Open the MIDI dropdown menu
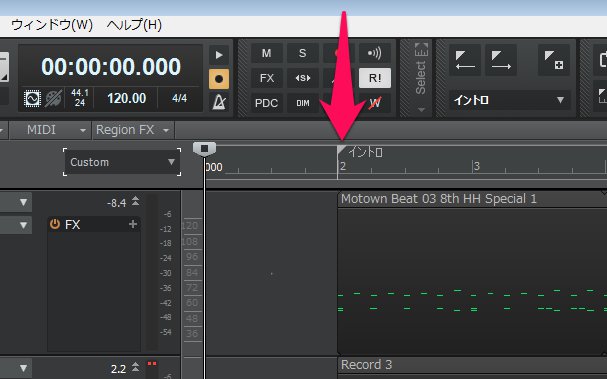This screenshot has height=379, width=607. (x=50, y=130)
